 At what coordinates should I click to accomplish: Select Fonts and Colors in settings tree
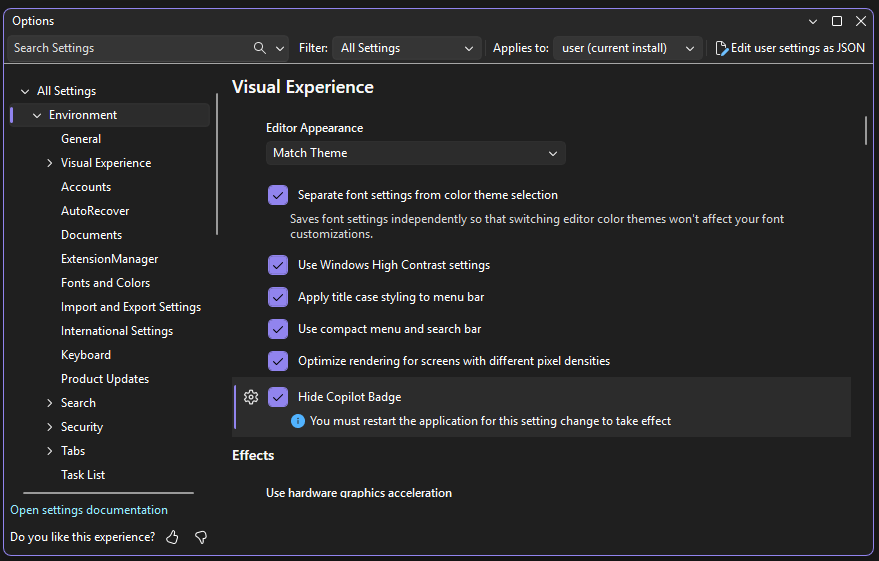105,283
